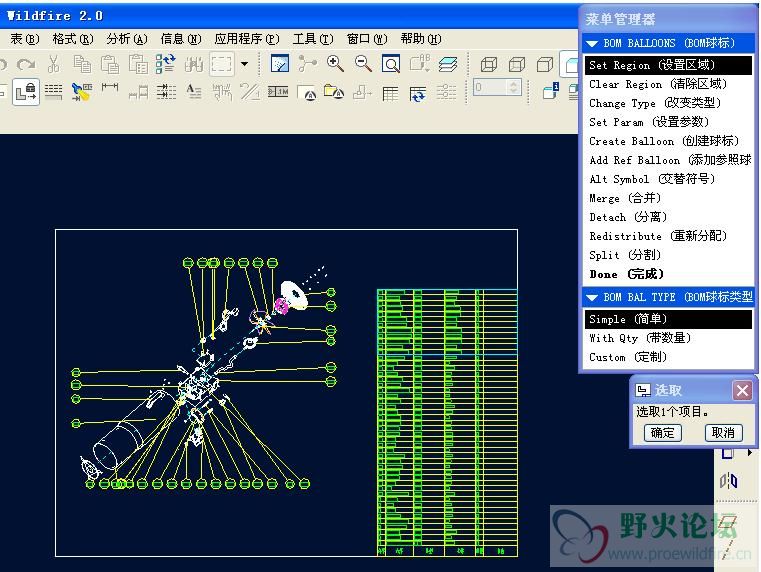Click the insert table grid icon
This screenshot has width=761, height=572.
pyautogui.click(x=390, y=93)
